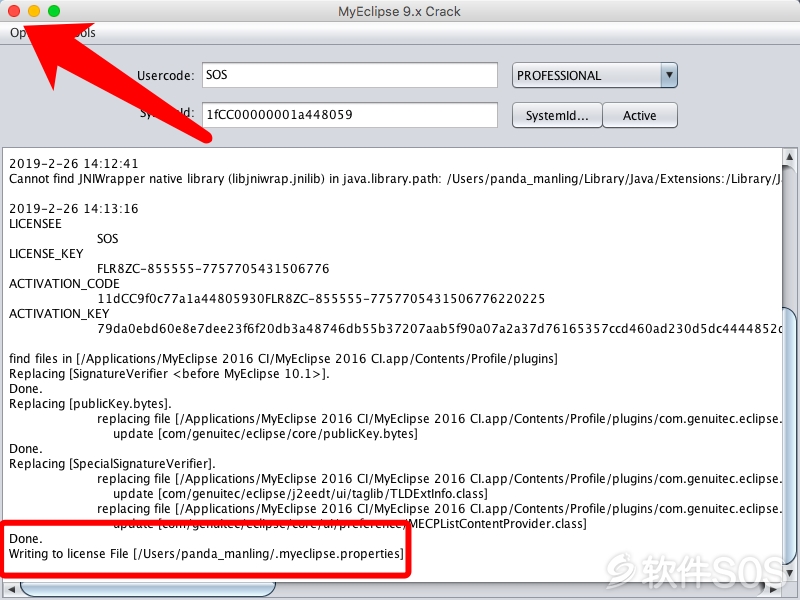Click the window title MyEclipse 9.x Crack
The image size is (800, 600).
399,11
